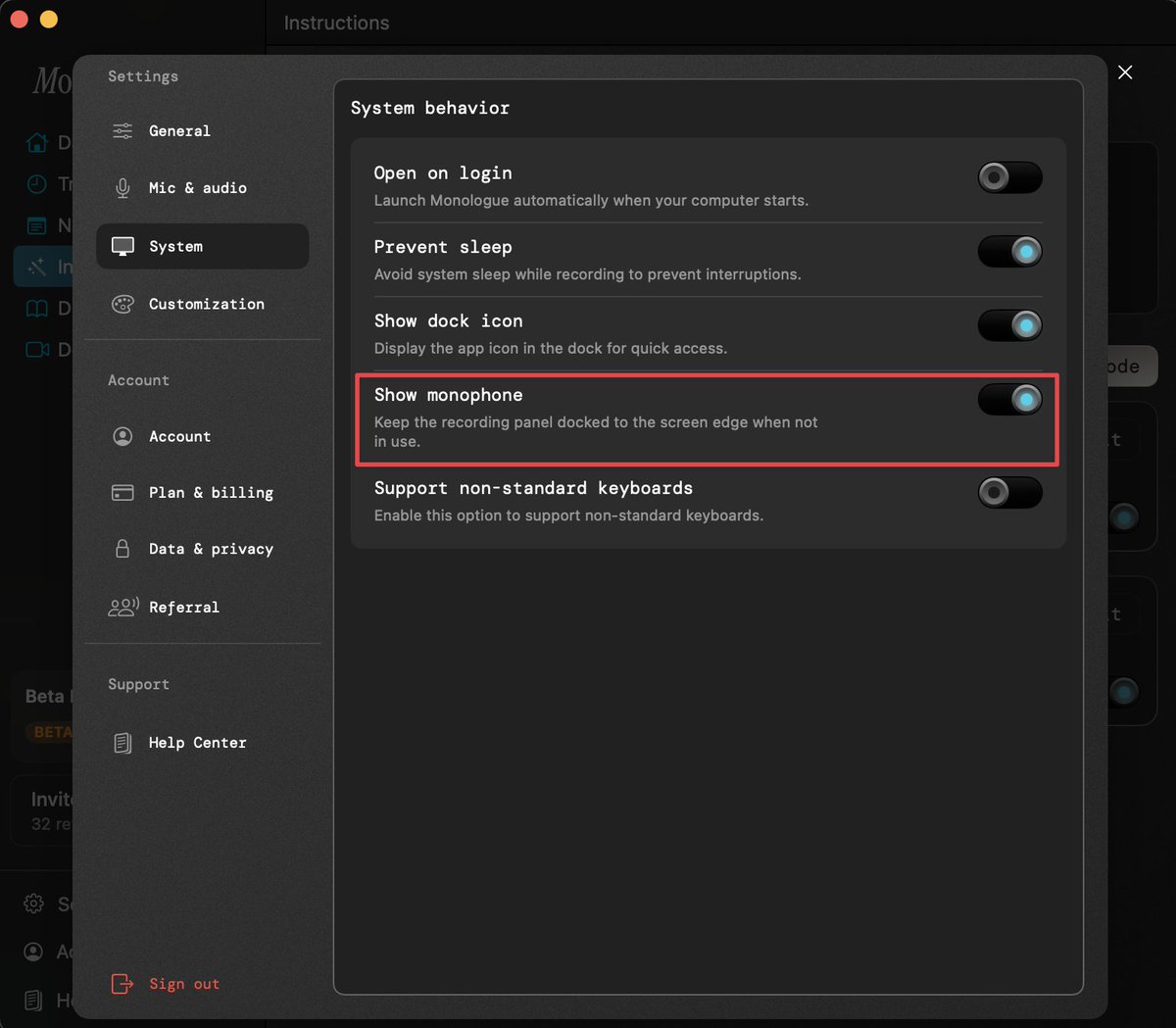The height and width of the screenshot is (1028, 1176).
Task: Click the credit card icon for Plan & billing
Action: (122, 493)
